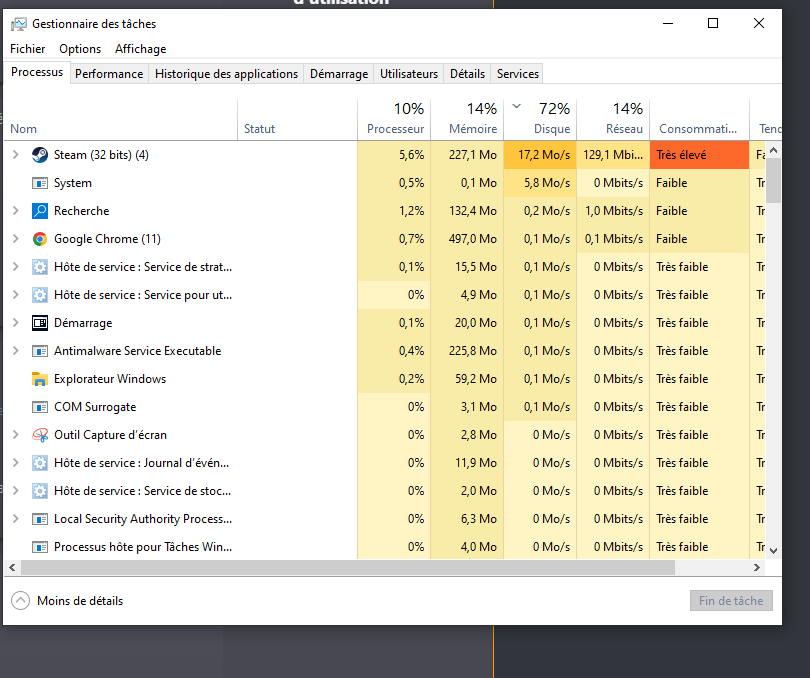Click the horizontal scrollbar right arrow

tap(757, 567)
